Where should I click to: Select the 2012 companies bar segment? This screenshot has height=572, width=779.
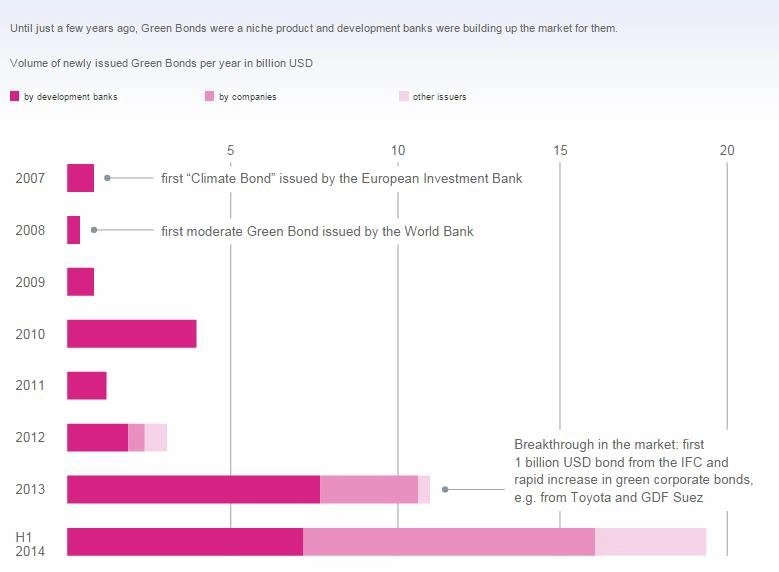(x=136, y=437)
